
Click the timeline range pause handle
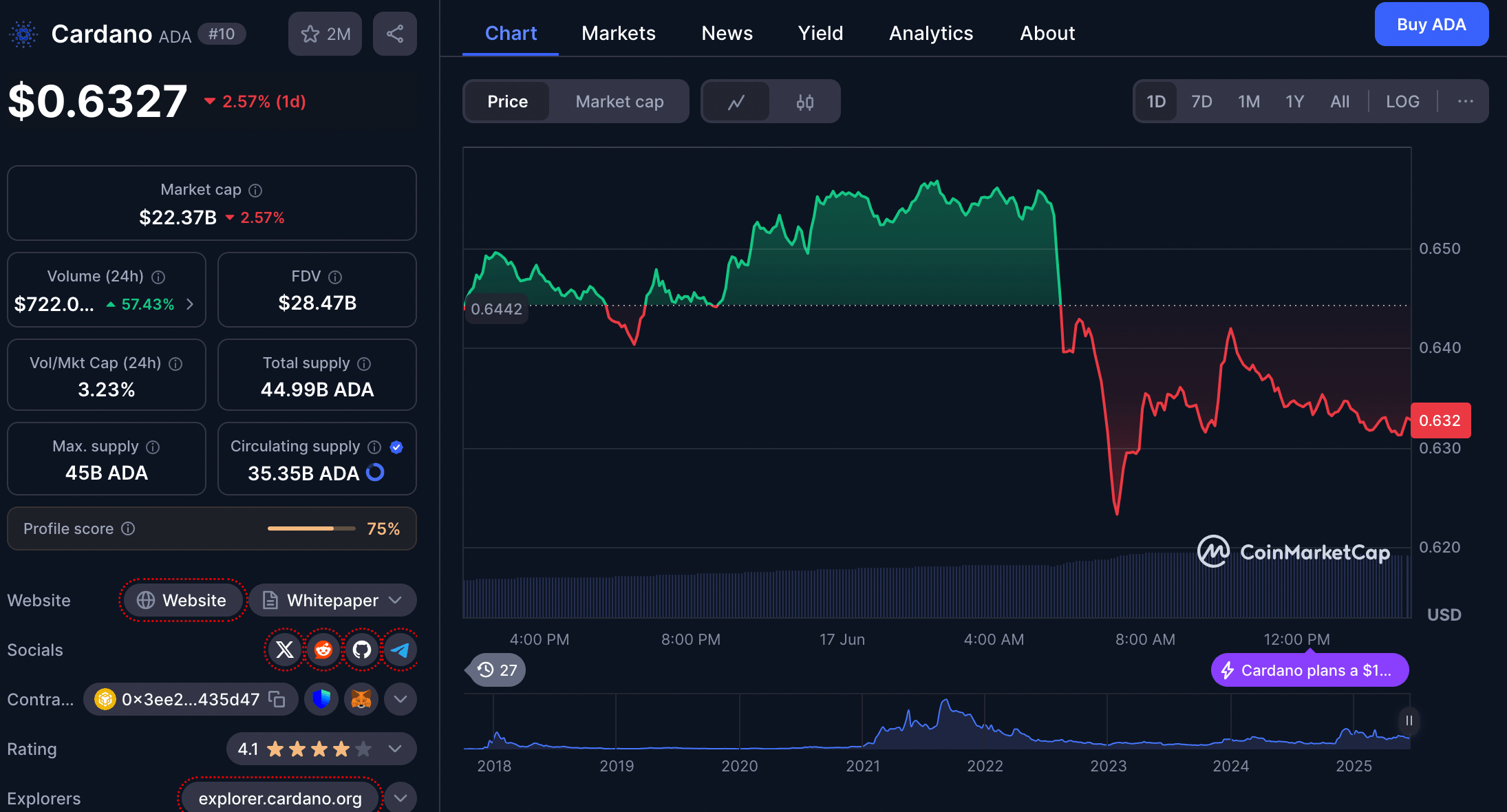tap(1409, 720)
